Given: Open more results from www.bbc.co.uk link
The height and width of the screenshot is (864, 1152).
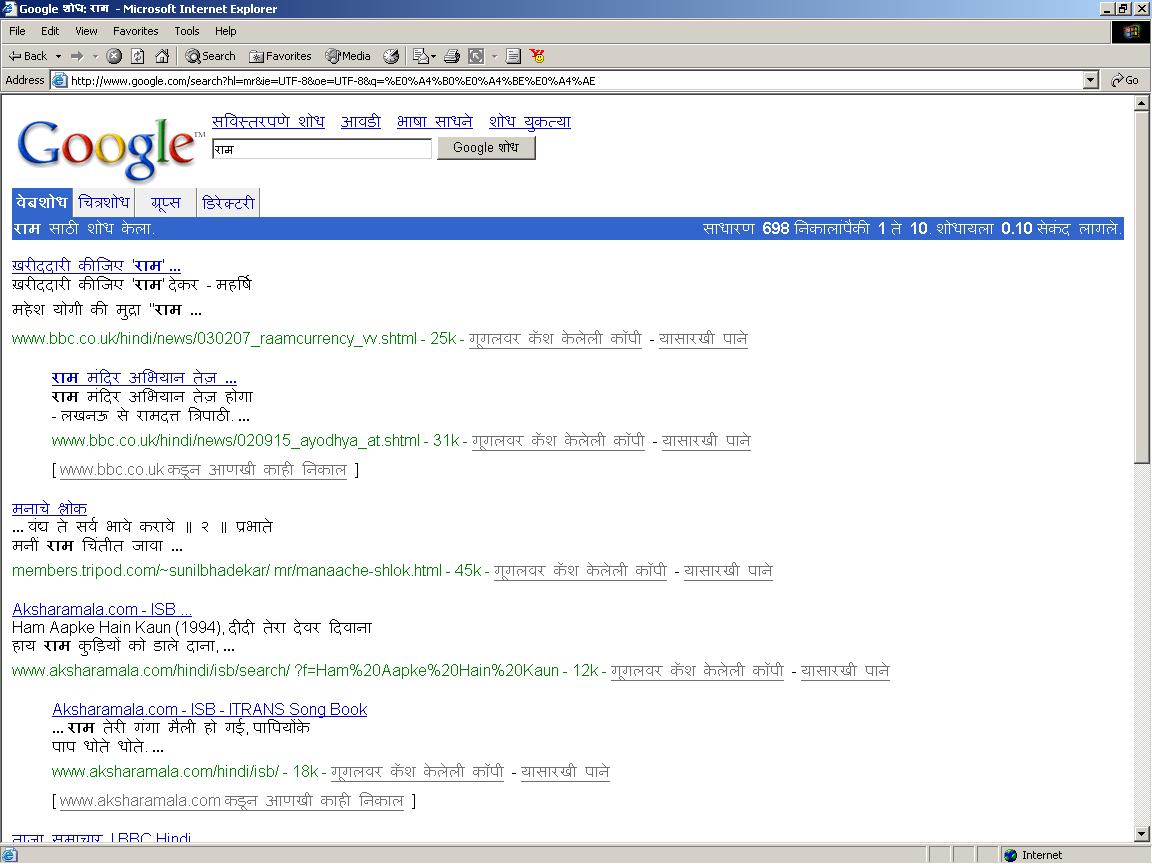Looking at the screenshot, I should pyautogui.click(x=203, y=469).
